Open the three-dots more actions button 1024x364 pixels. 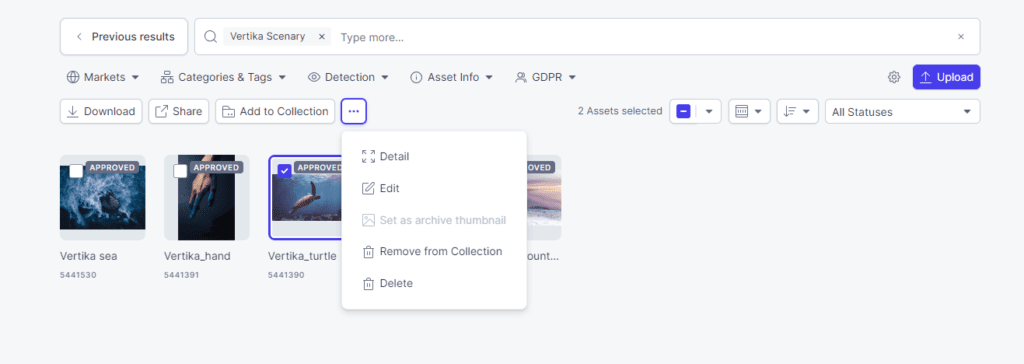click(x=353, y=111)
